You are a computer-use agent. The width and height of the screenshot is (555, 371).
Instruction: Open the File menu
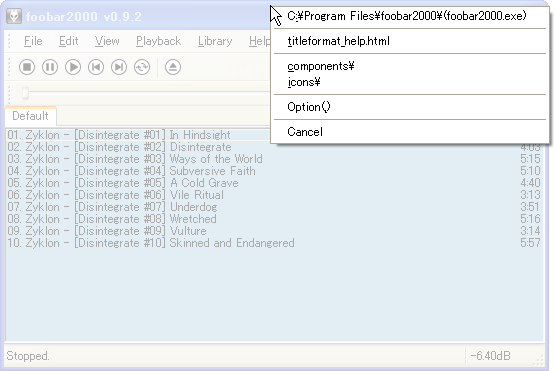33,41
